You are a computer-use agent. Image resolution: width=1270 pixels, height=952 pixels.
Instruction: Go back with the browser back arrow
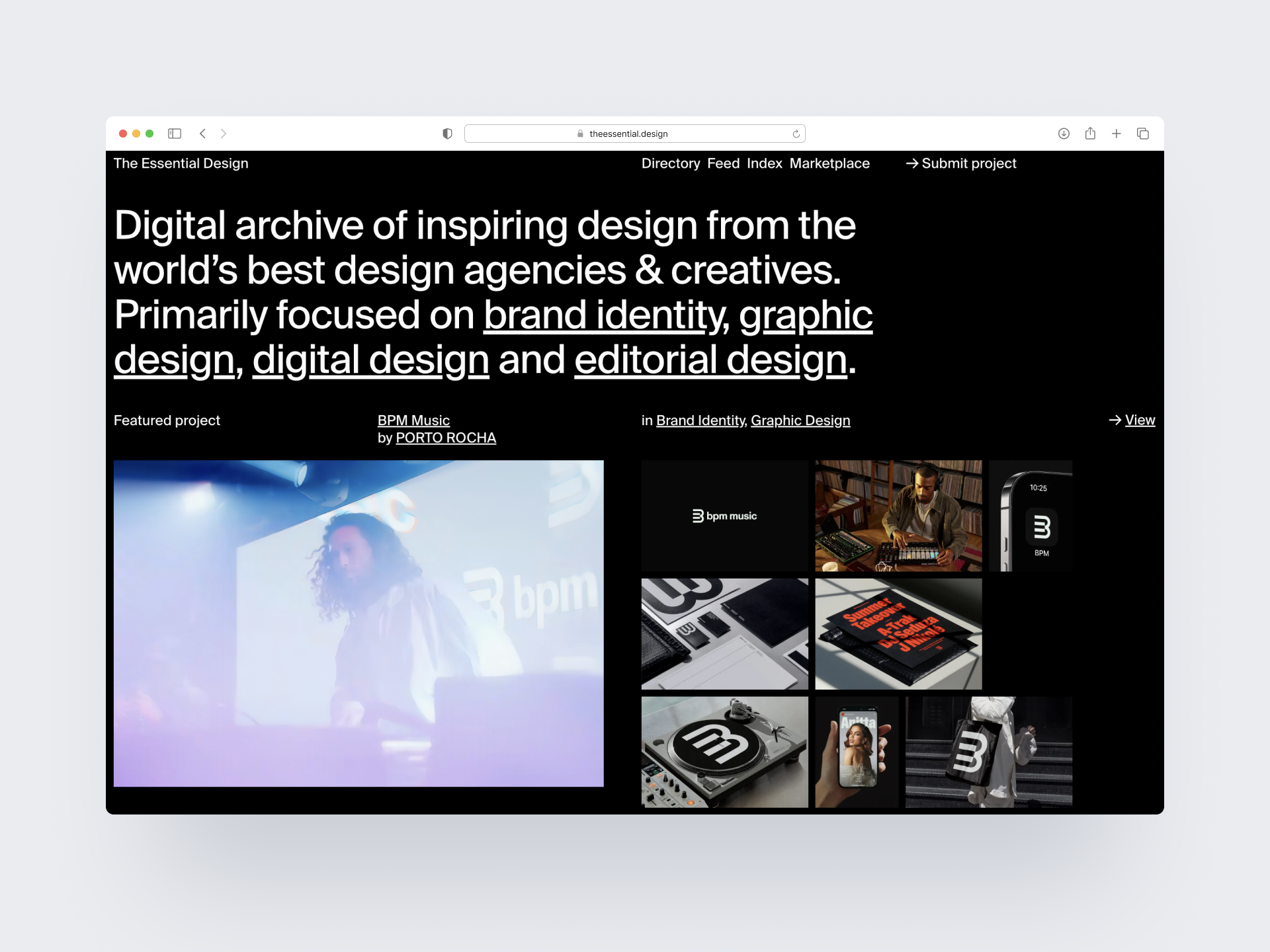coord(203,134)
